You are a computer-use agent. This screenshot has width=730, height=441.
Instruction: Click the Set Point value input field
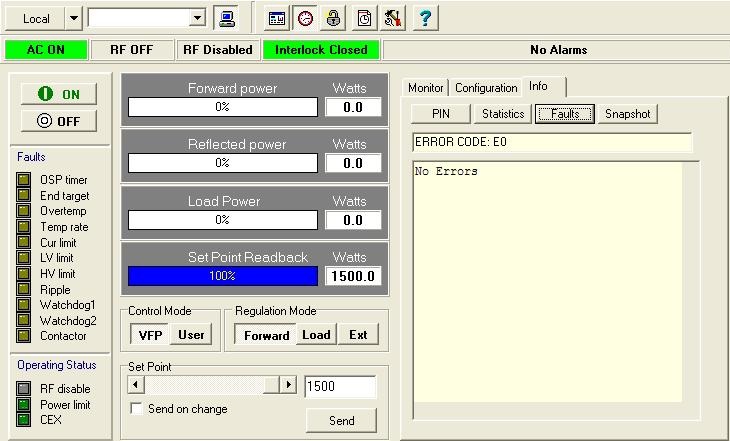click(340, 386)
